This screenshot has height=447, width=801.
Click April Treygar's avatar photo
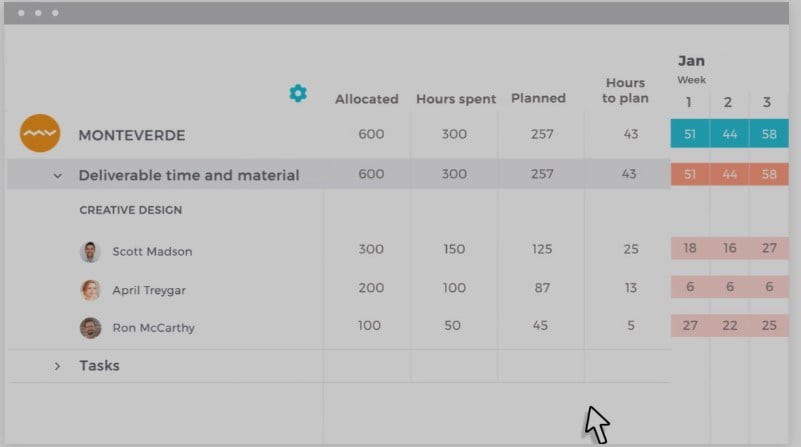pyautogui.click(x=90, y=290)
